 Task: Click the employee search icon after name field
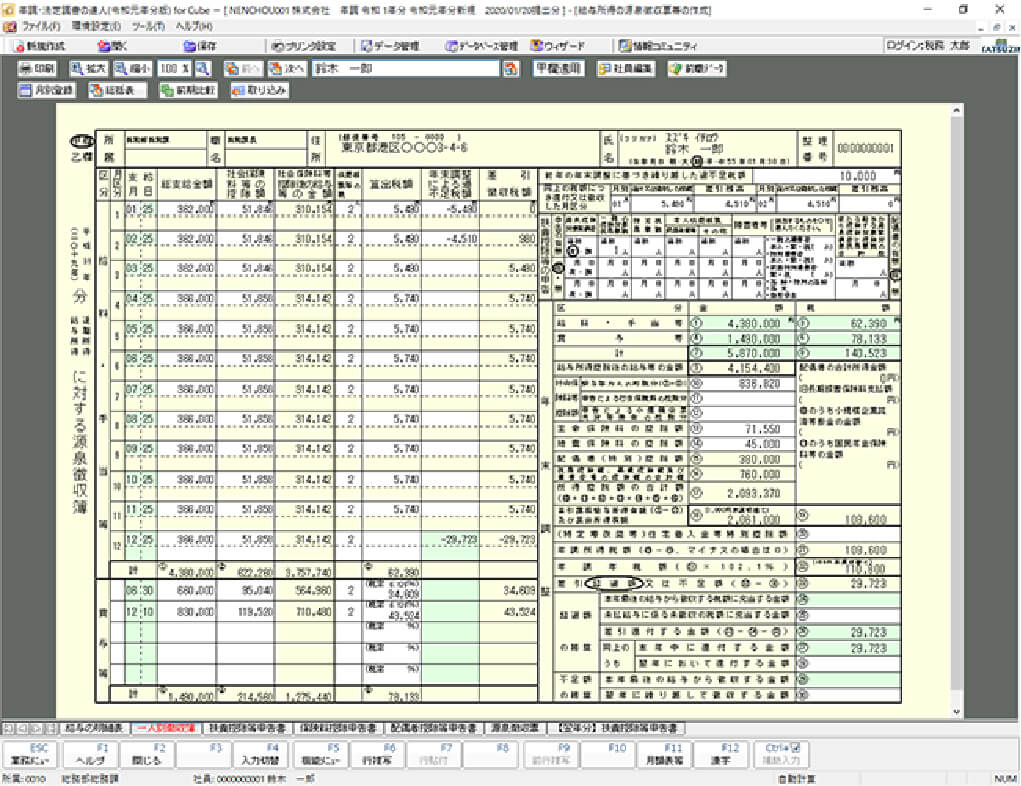(511, 68)
